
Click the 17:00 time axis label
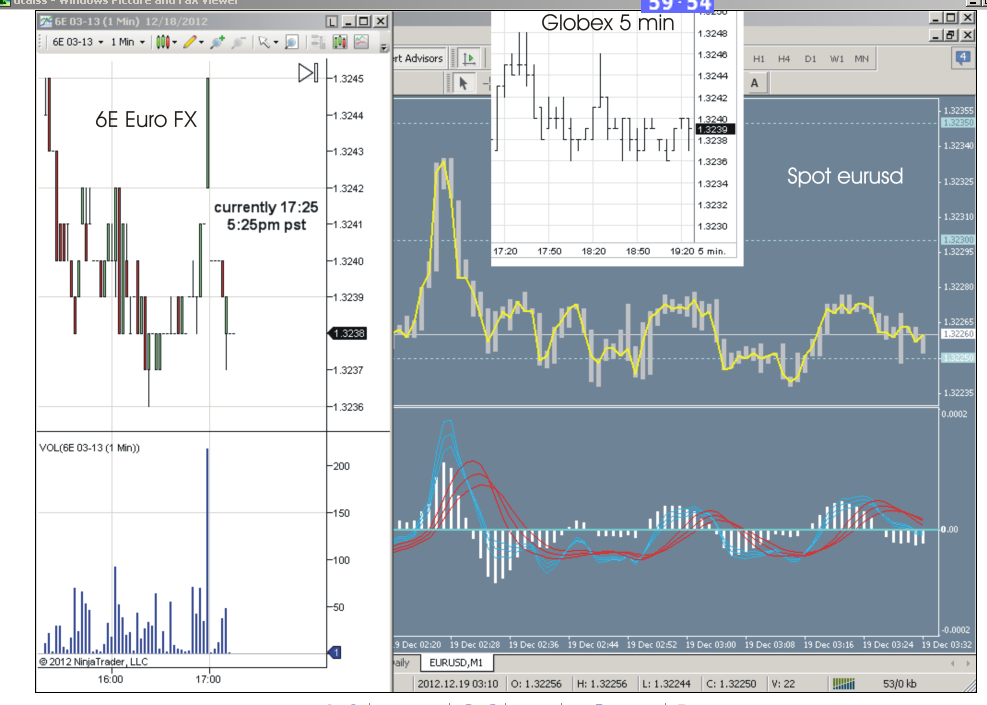point(208,680)
